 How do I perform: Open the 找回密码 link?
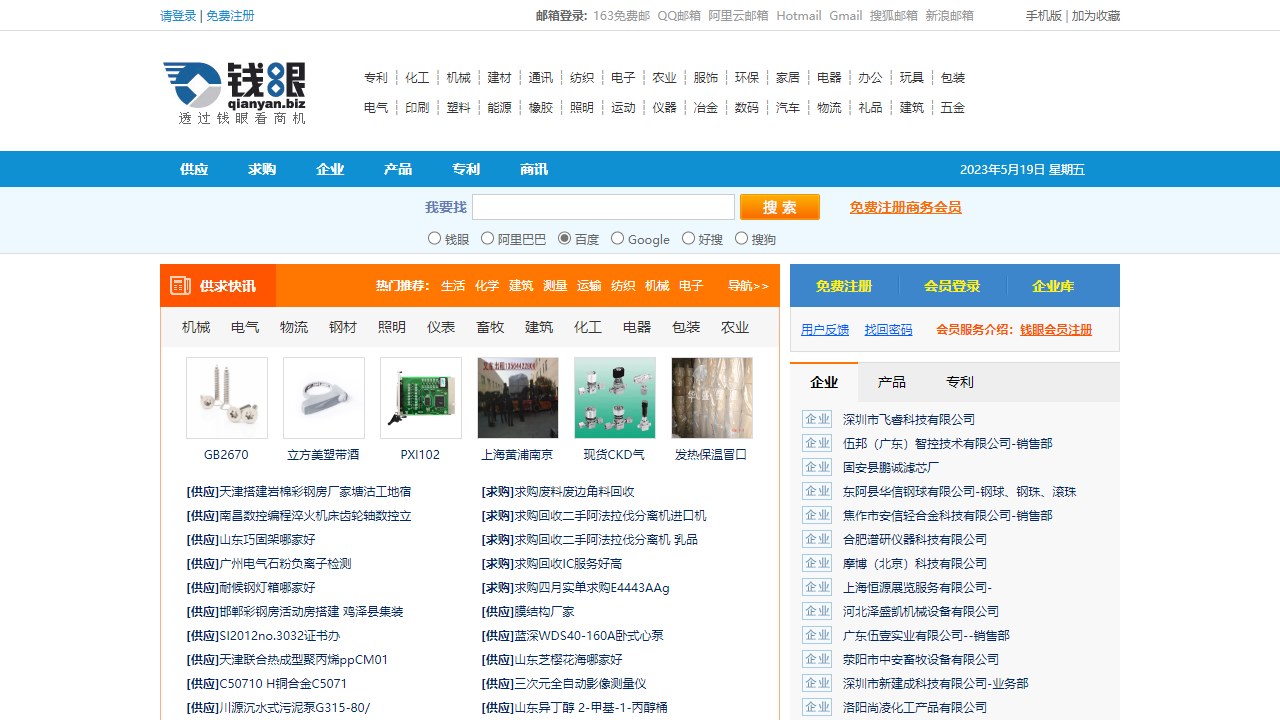coord(888,330)
